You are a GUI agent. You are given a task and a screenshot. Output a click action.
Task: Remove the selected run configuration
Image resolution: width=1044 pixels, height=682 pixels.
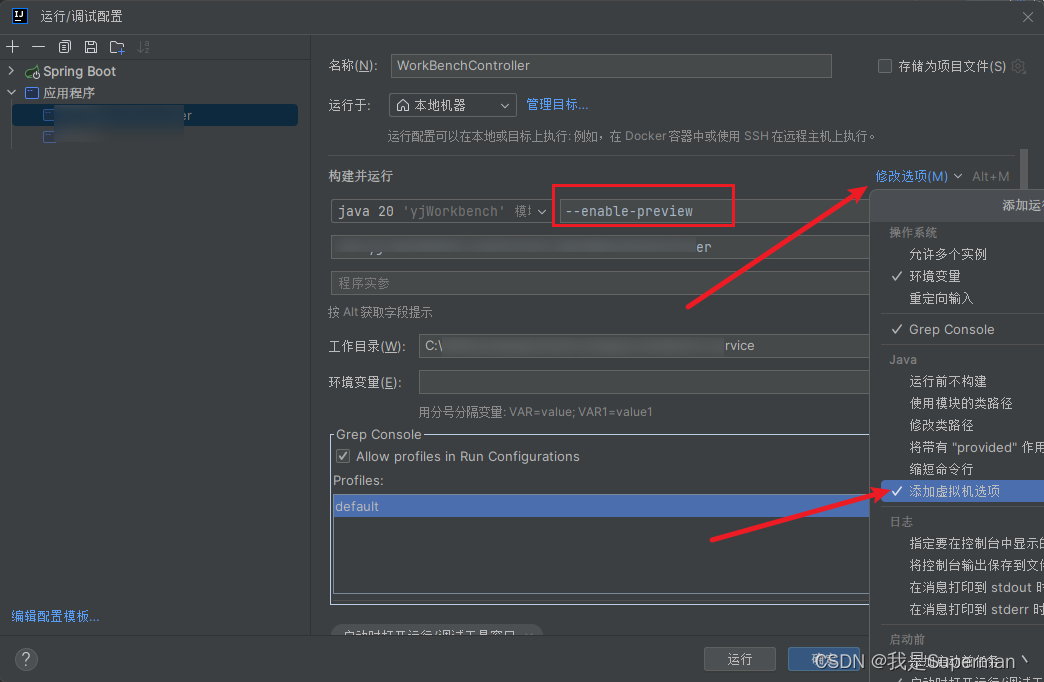tap(38, 46)
